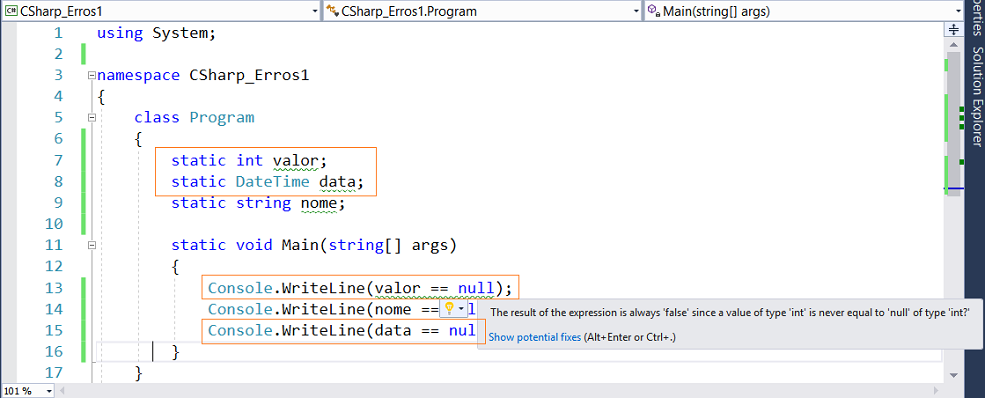Image resolution: width=985 pixels, height=398 pixels.
Task: Click 'Console' on line 15
Action: pyautogui.click(x=240, y=330)
